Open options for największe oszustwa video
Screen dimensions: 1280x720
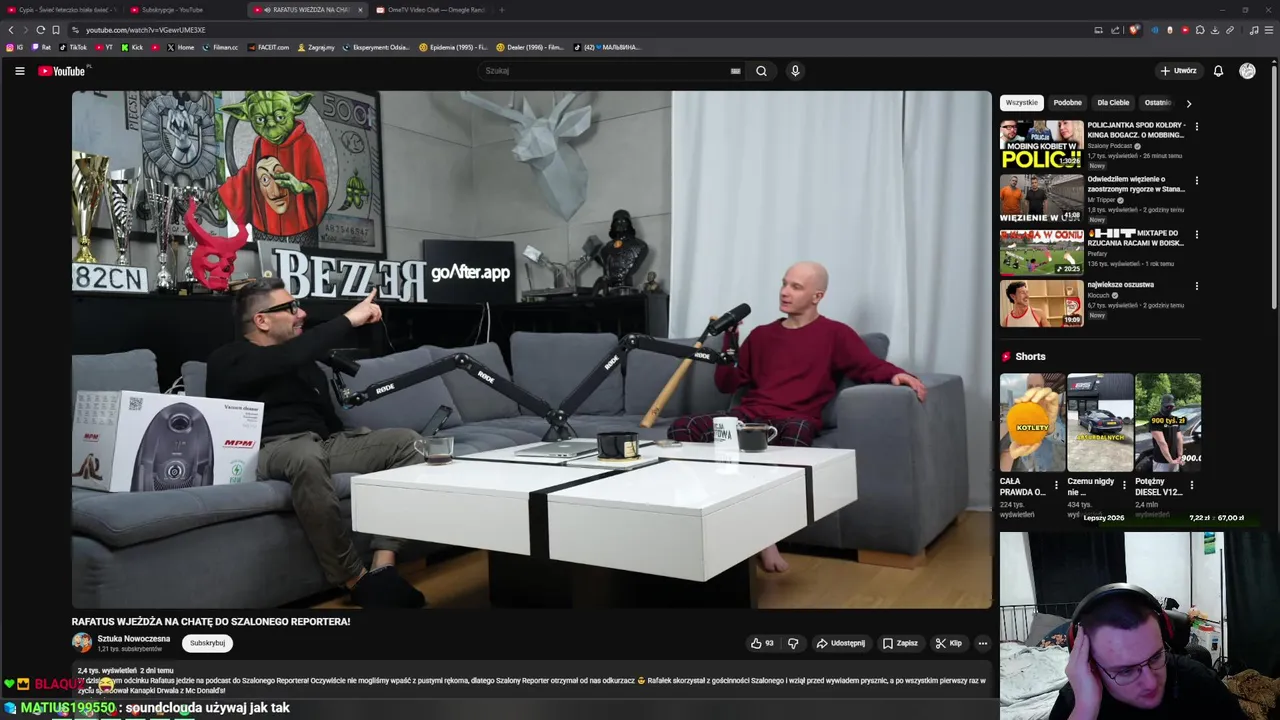(1196, 286)
